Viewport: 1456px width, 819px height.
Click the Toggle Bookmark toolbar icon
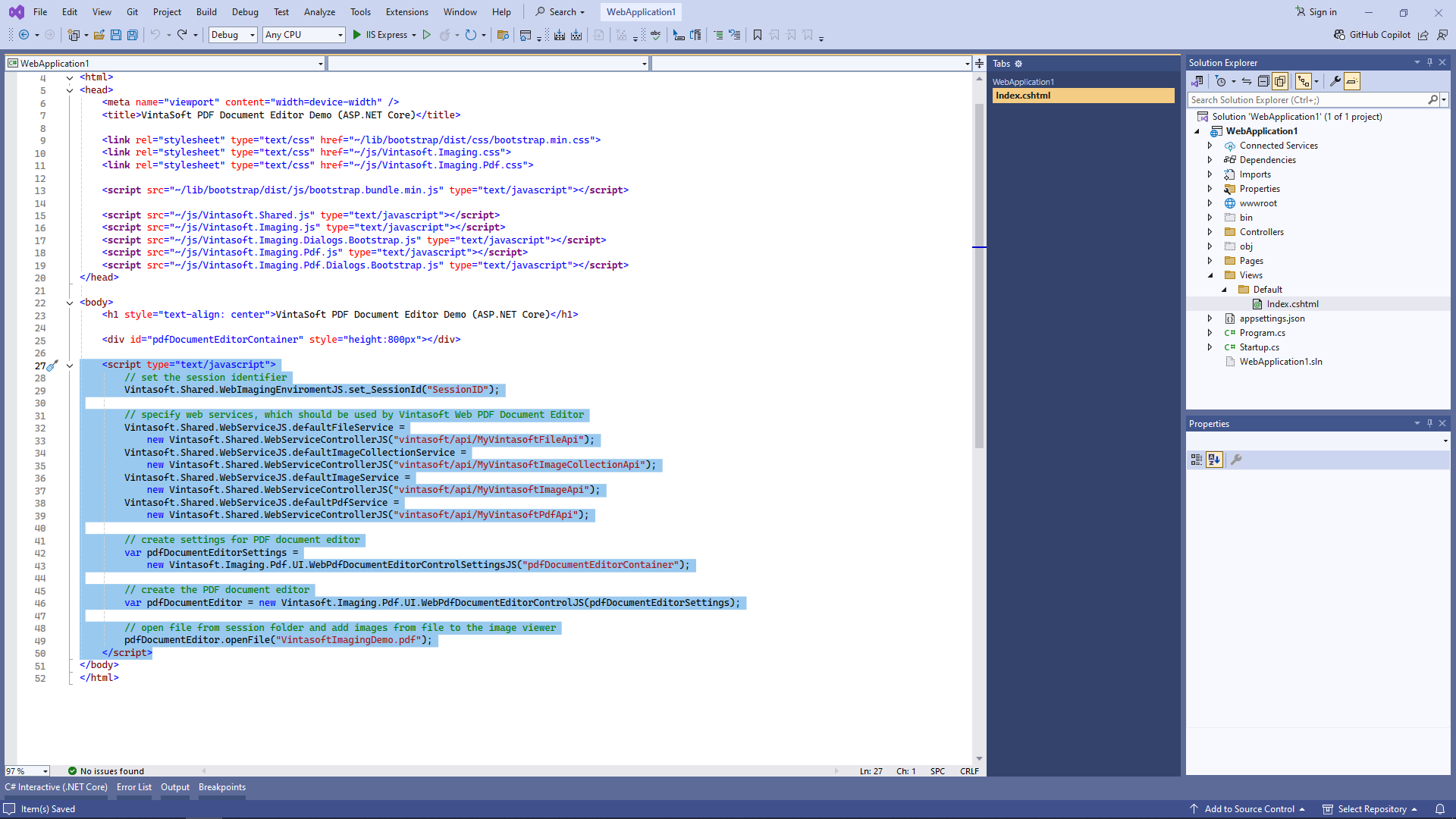(757, 35)
